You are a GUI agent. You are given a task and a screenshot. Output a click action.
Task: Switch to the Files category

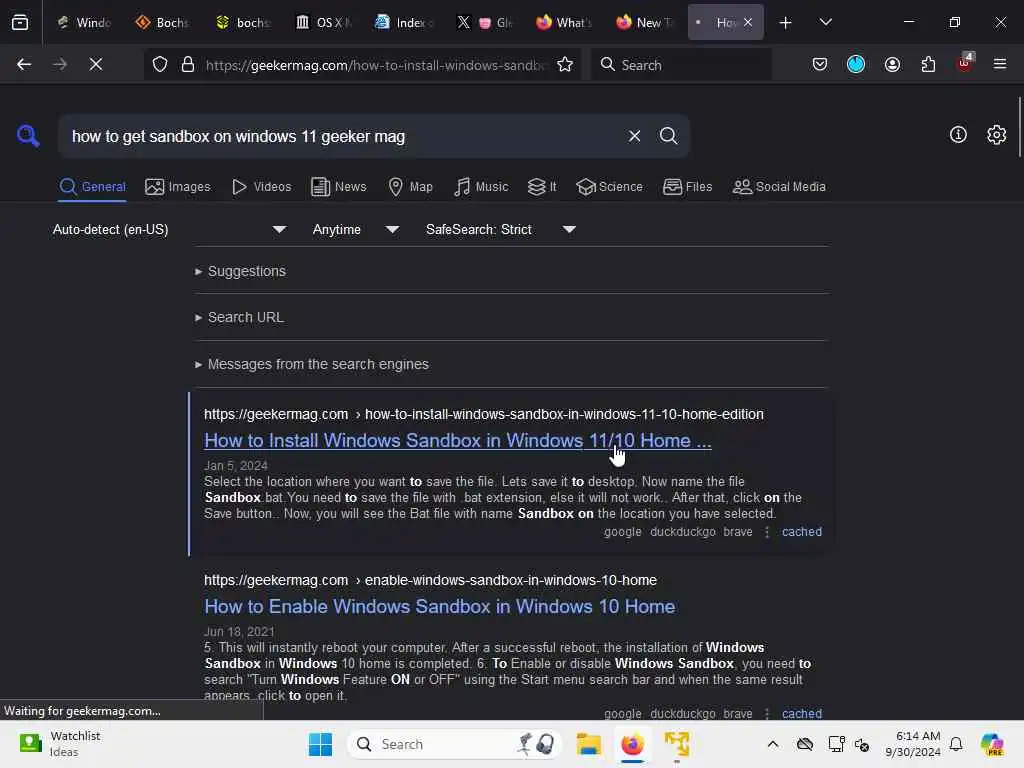[687, 187]
